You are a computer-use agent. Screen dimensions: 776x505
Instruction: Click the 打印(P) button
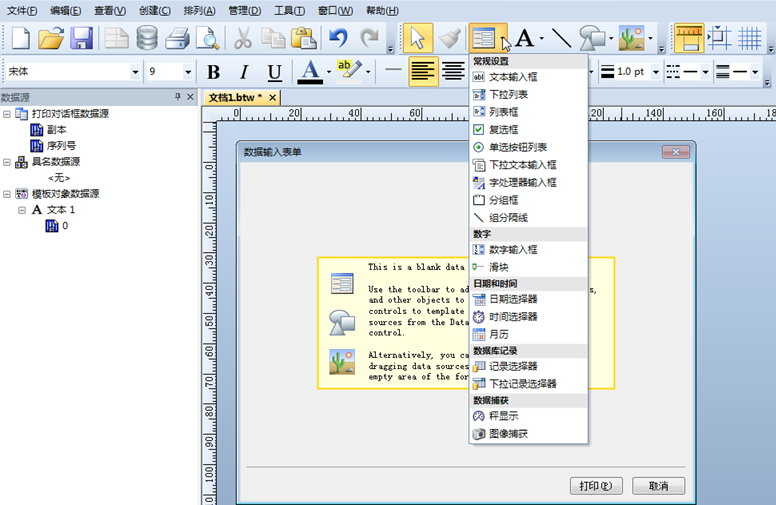click(595, 486)
